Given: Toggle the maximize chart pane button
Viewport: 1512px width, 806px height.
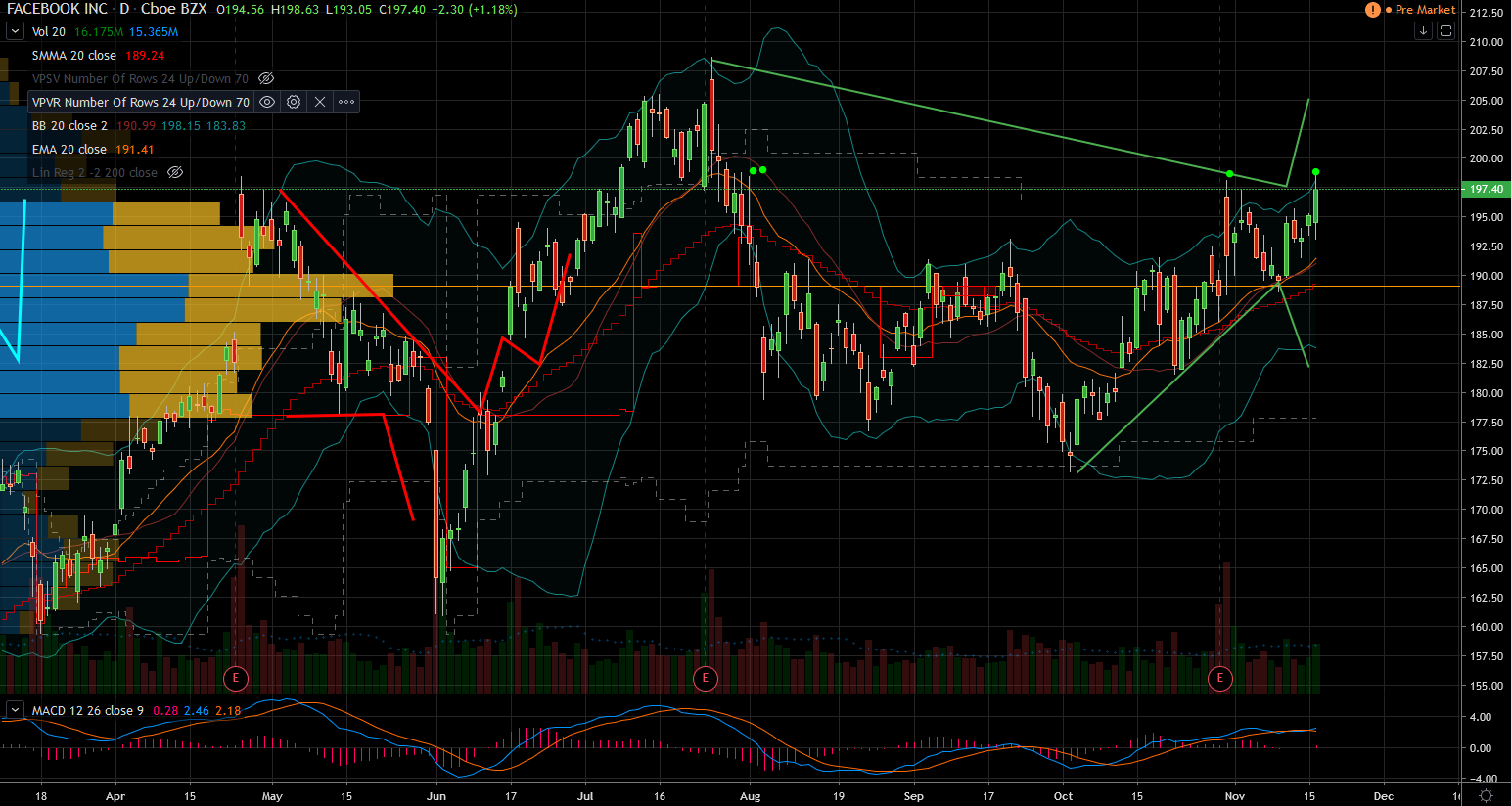Looking at the screenshot, I should [x=1445, y=31].
